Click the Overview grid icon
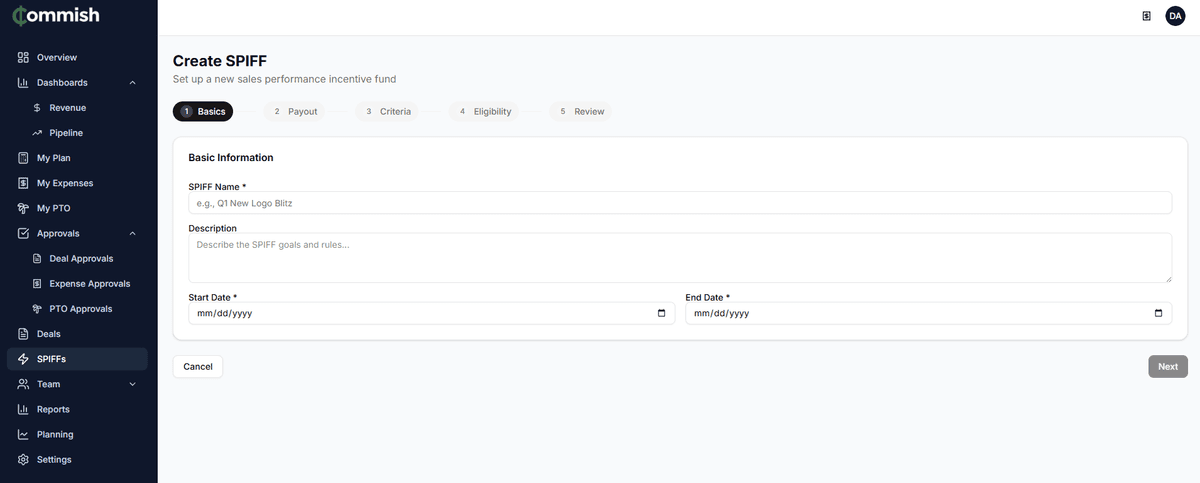The width and height of the screenshot is (1200, 483). tap(23, 57)
